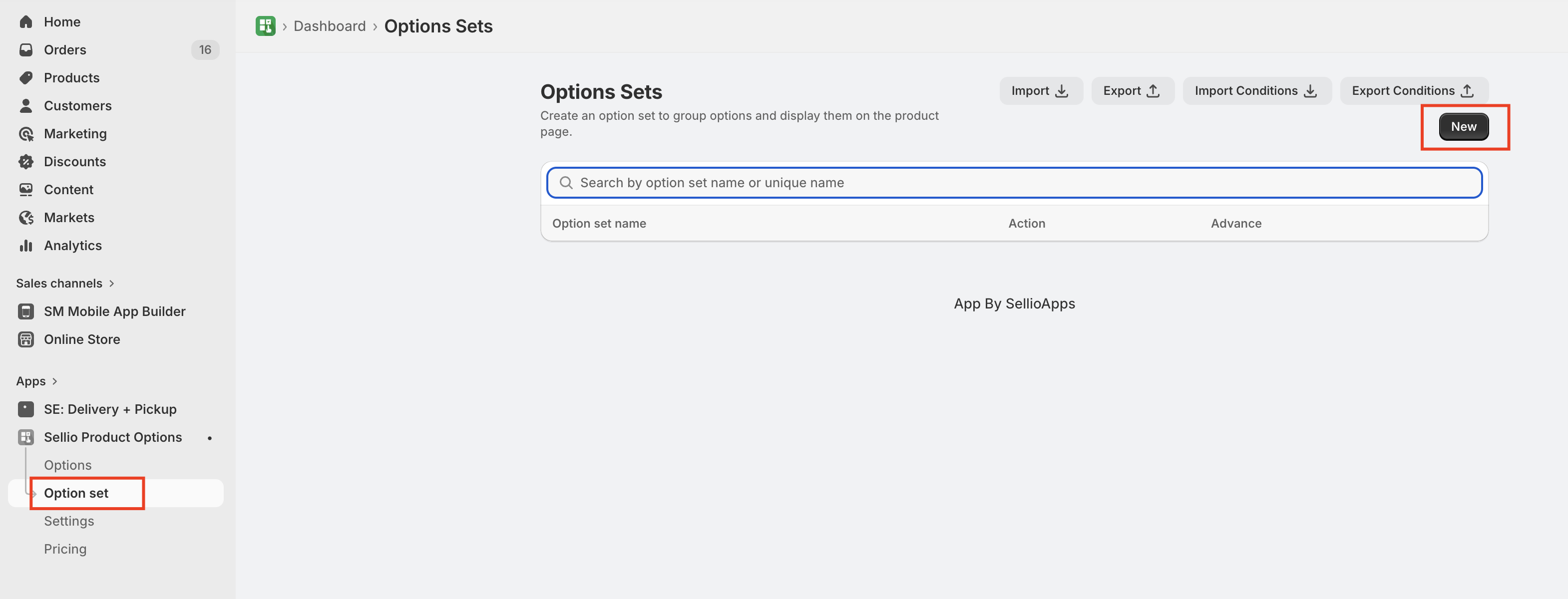Image resolution: width=1568 pixels, height=599 pixels.
Task: Click the Products tag icon
Action: pyautogui.click(x=25, y=78)
